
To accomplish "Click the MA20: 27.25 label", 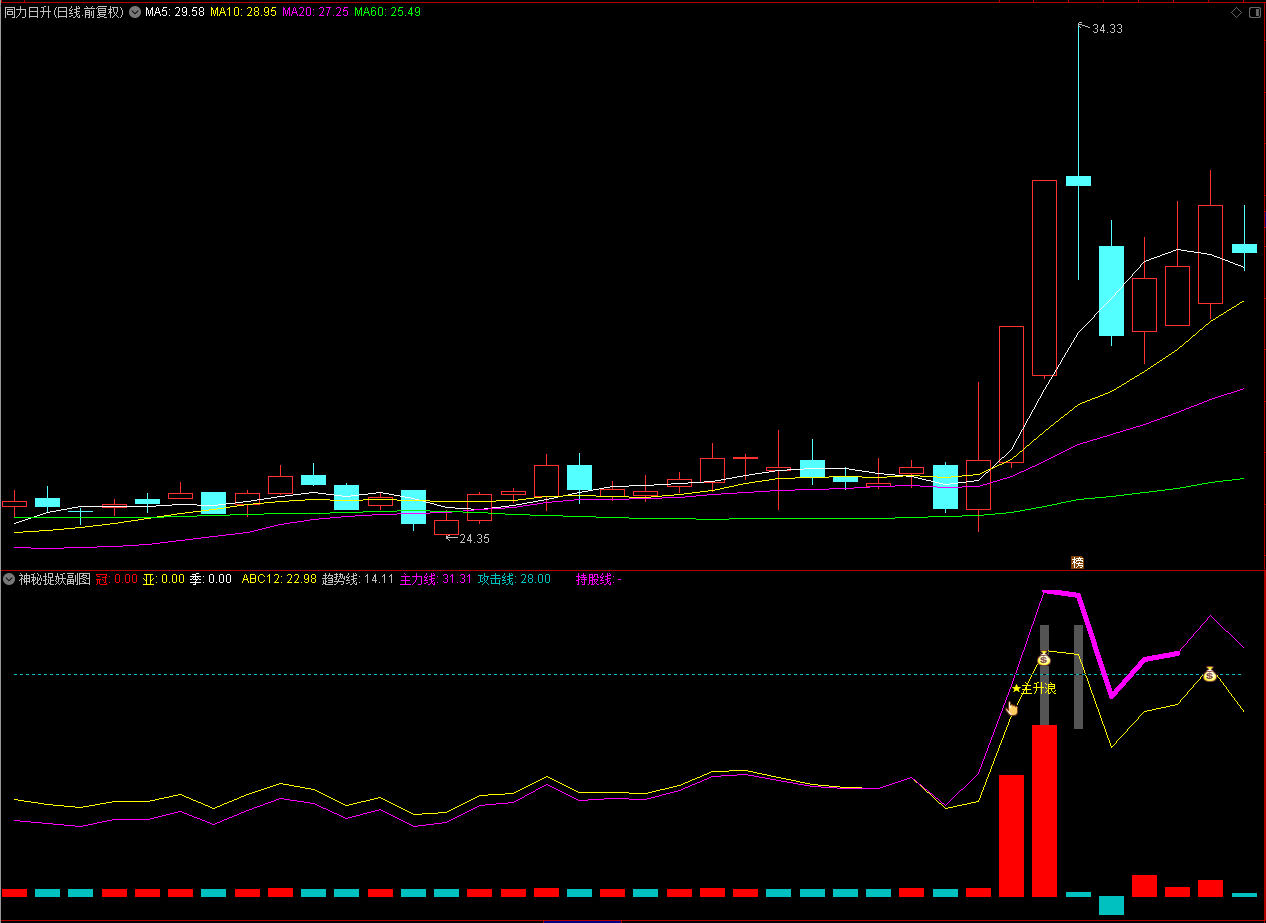I will 316,12.
